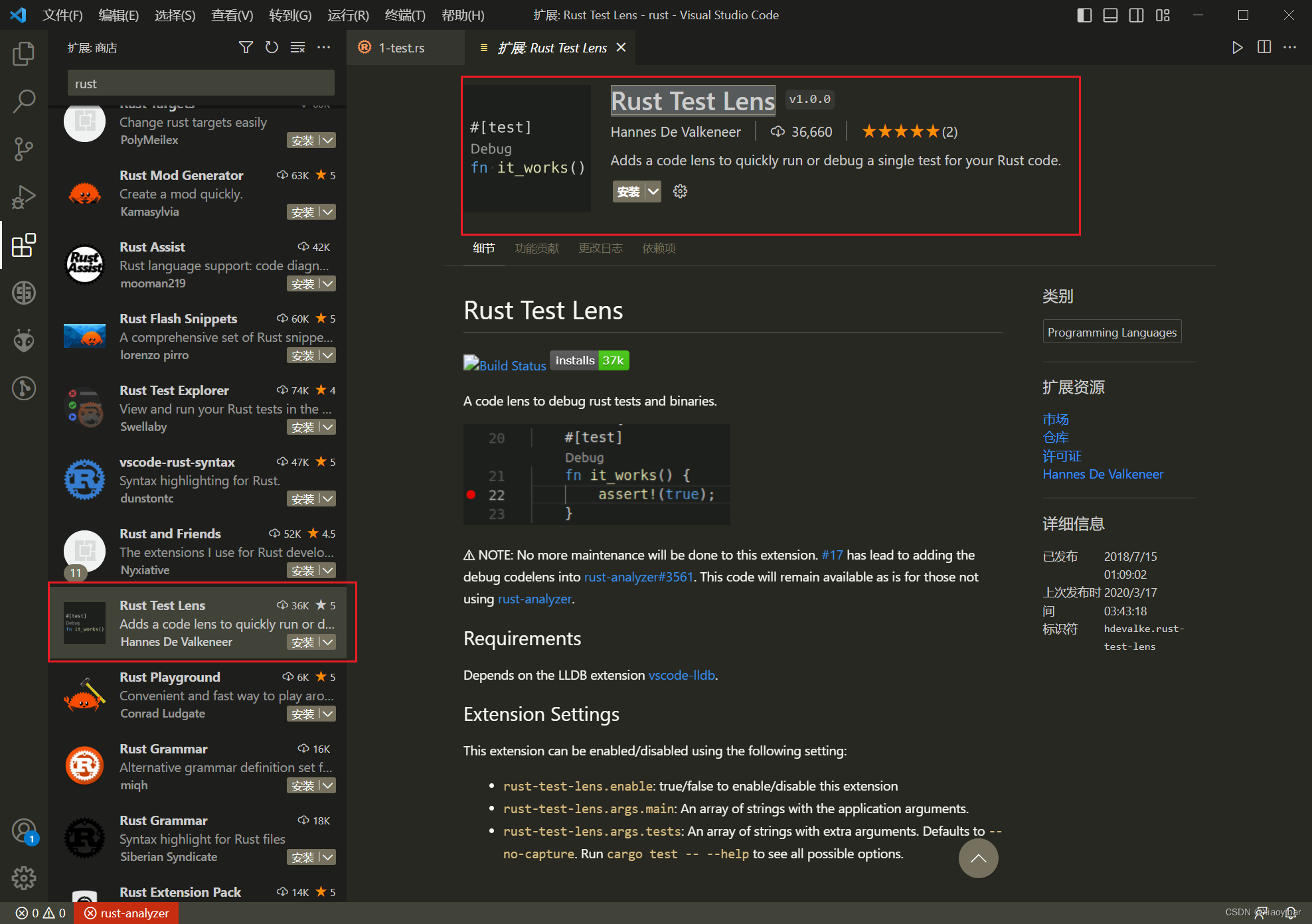
Task: Switch to the 功能贡献 tab
Action: (536, 248)
